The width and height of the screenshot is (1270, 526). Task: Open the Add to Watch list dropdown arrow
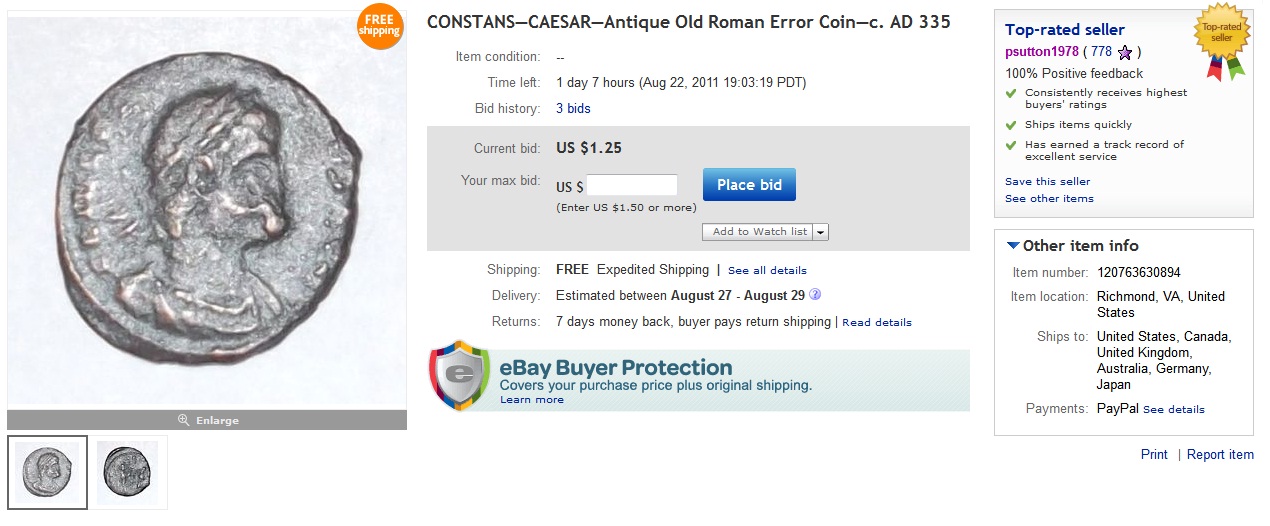tap(821, 232)
